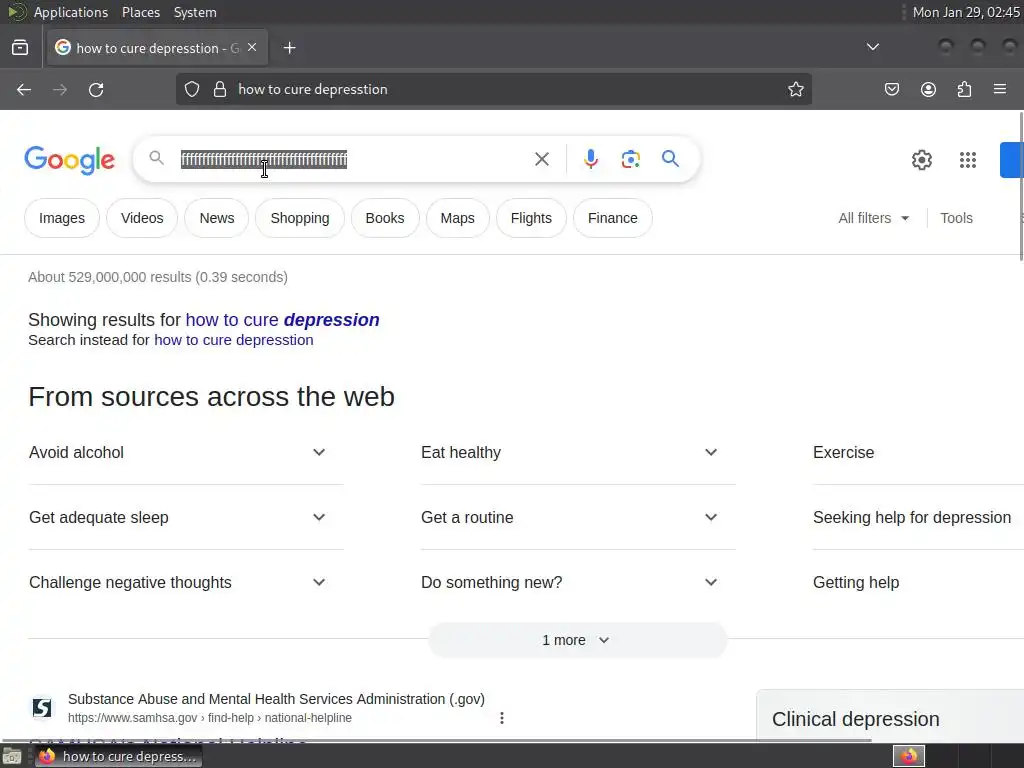The width and height of the screenshot is (1024, 768).
Task: Open the extensions puzzle icon
Action: click(x=965, y=89)
